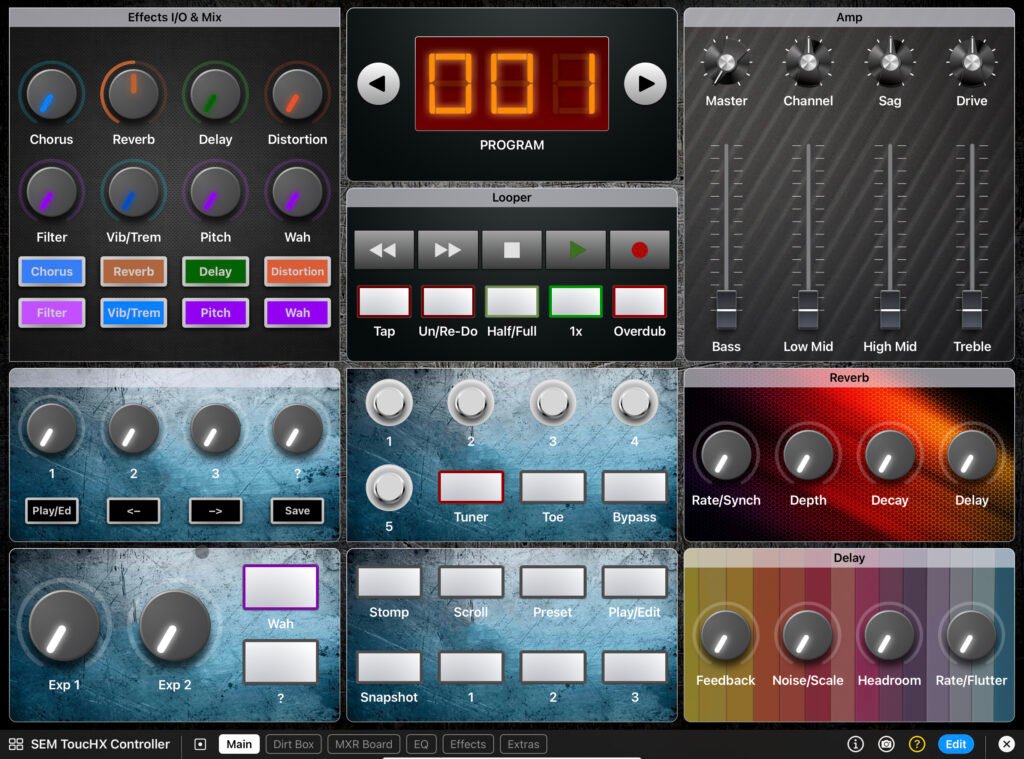Tap the looper Tap tempo pad
1024x759 pixels.
point(384,302)
